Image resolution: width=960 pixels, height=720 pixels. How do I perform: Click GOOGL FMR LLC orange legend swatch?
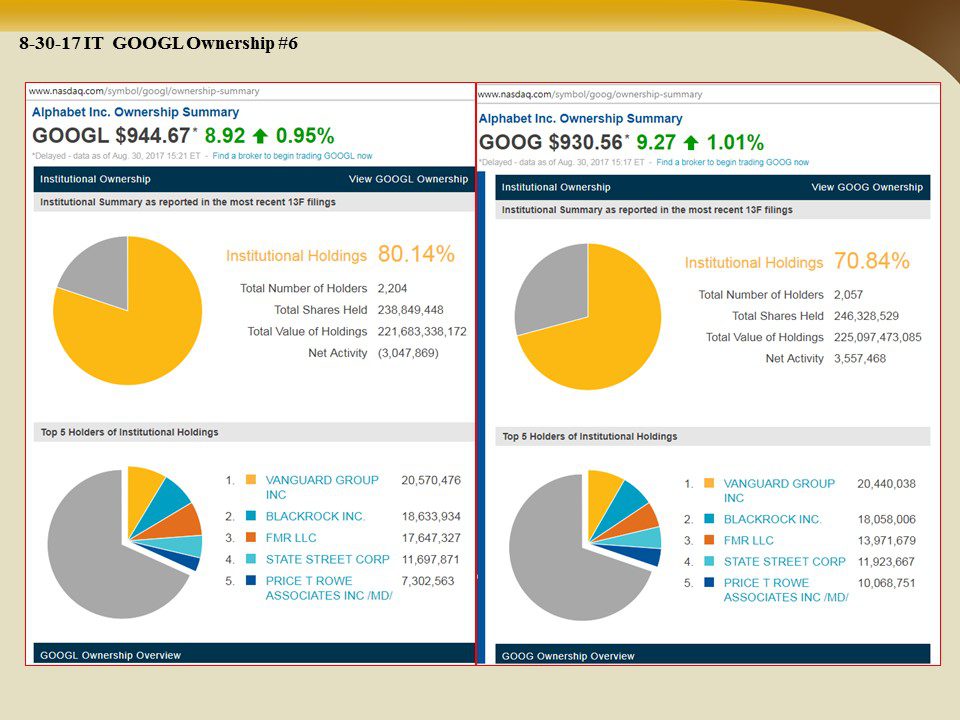[250, 537]
